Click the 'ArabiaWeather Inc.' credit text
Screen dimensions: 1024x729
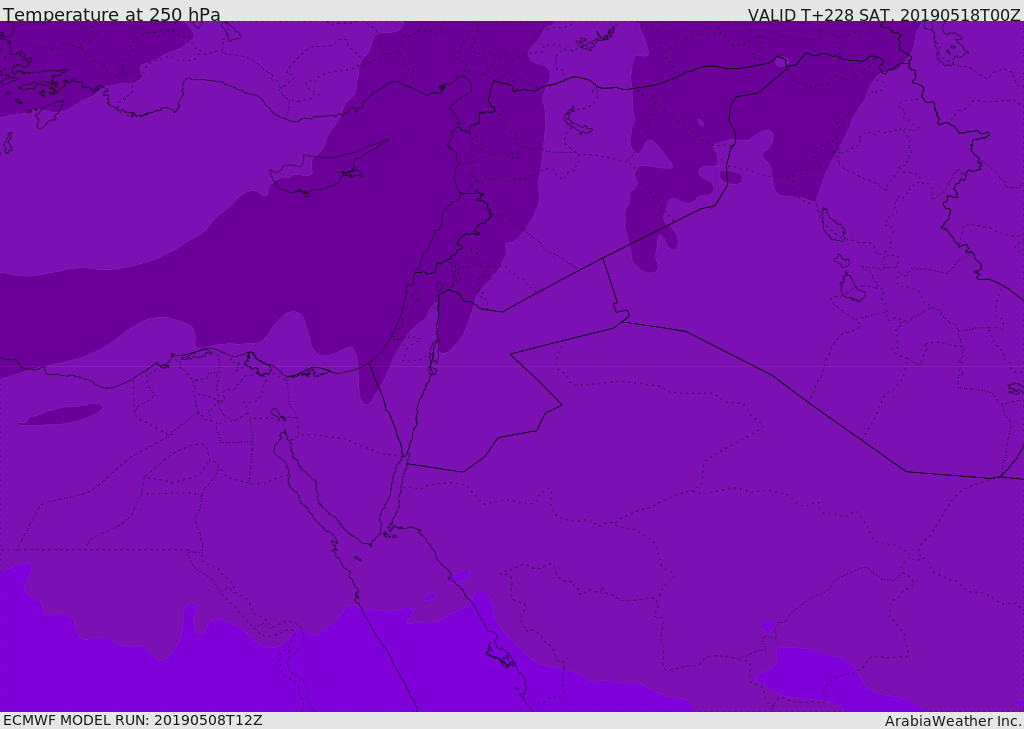(x=954, y=721)
